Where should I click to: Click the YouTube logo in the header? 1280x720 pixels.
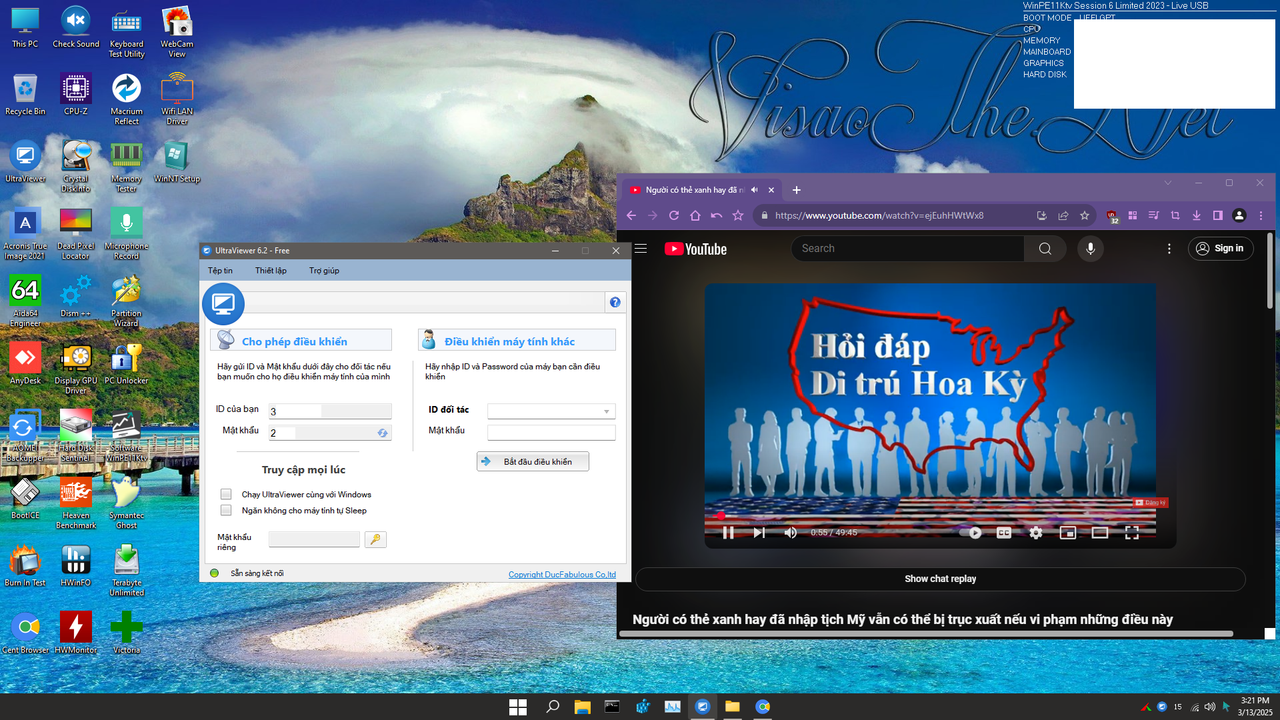(x=695, y=249)
